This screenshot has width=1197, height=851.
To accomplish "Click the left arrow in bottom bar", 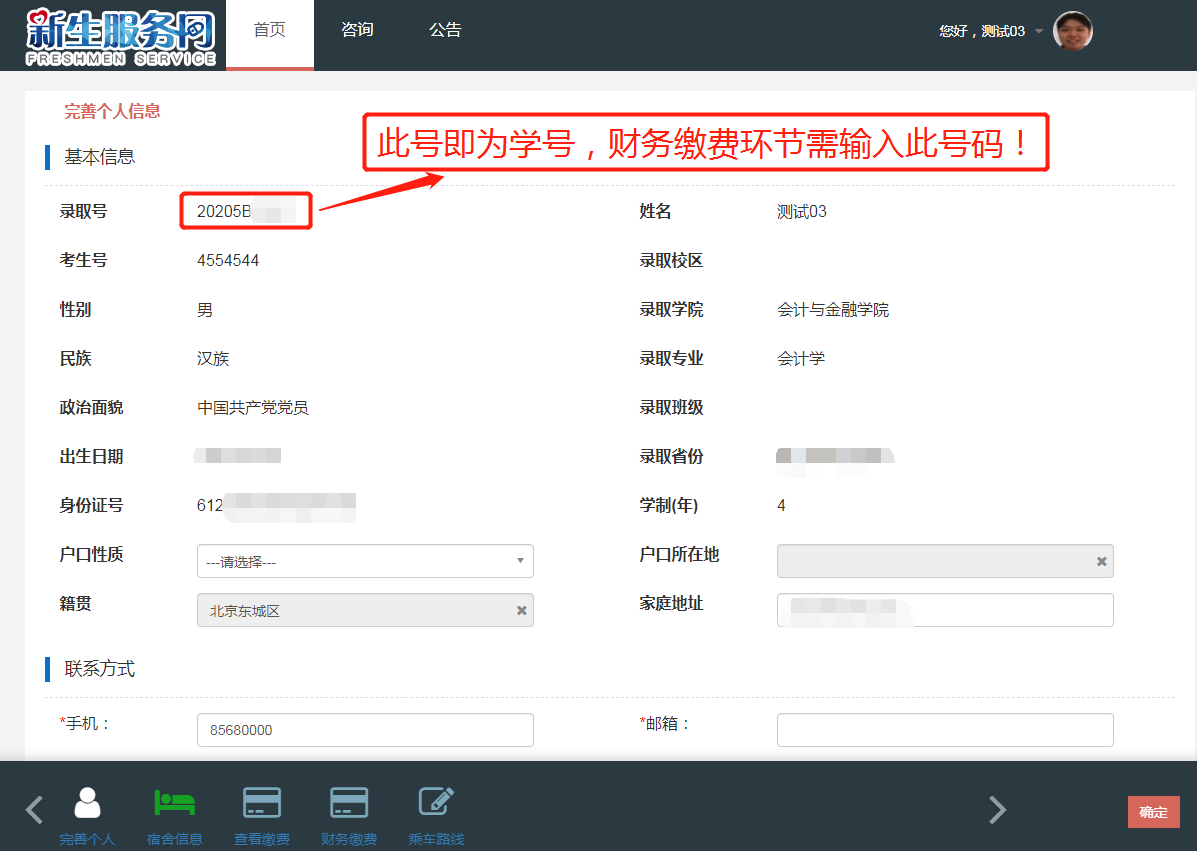I will (x=34, y=809).
